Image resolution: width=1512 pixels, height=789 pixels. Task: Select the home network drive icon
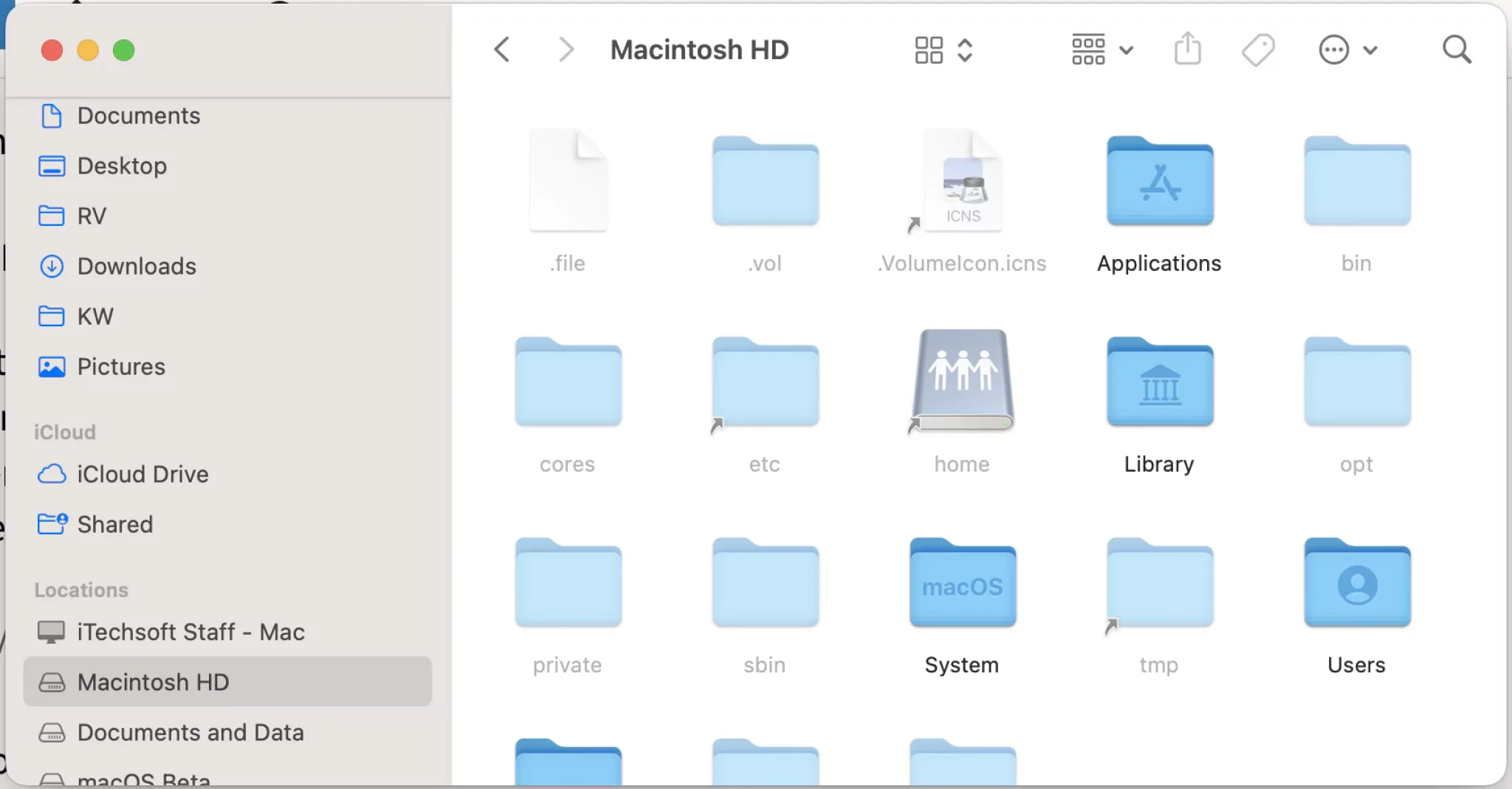(x=963, y=380)
